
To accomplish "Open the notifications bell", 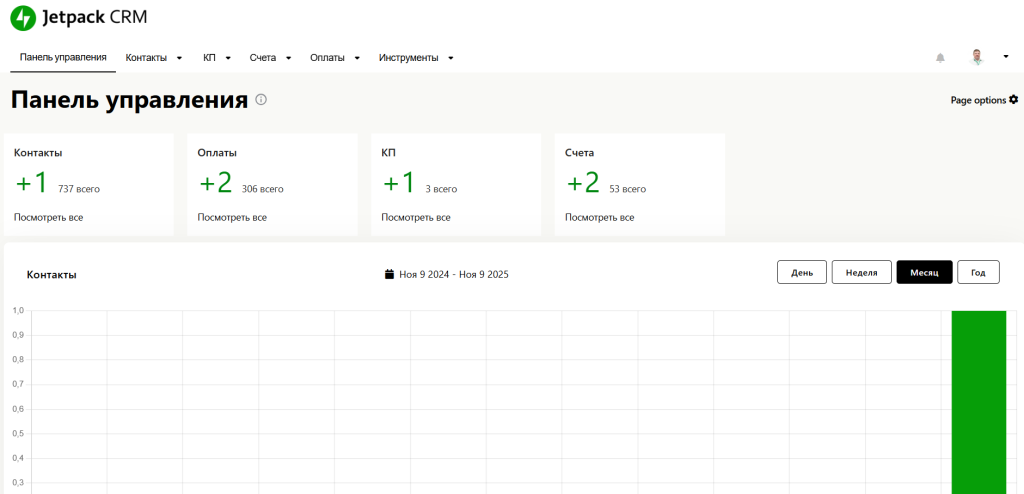I will pyautogui.click(x=940, y=58).
